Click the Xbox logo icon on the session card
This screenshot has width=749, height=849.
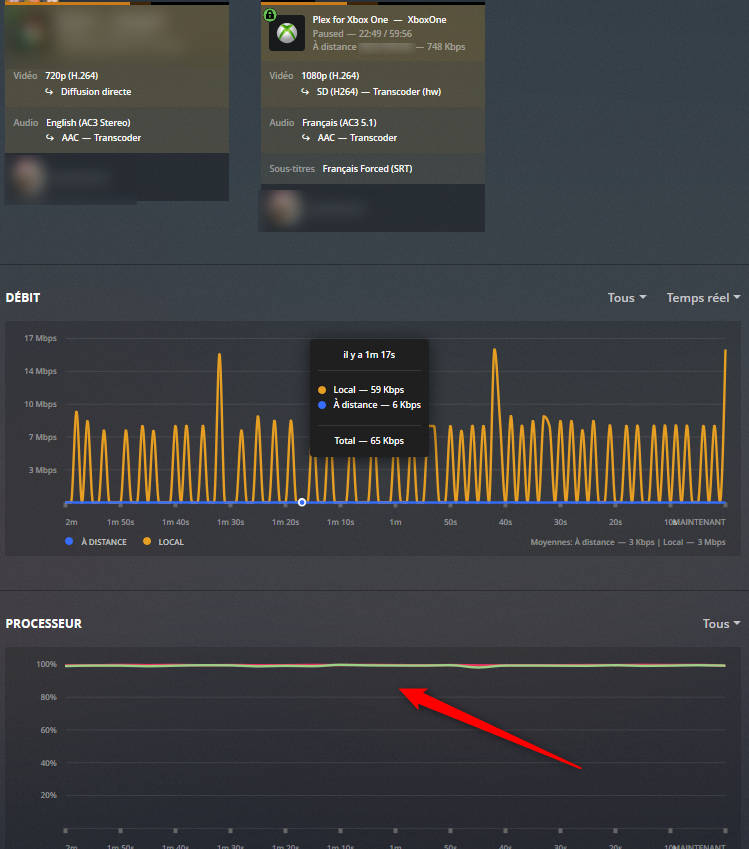(x=287, y=33)
